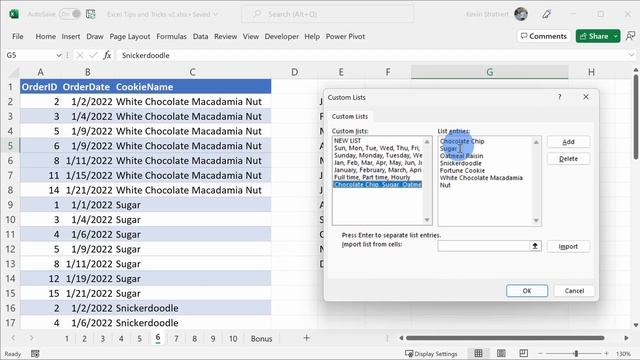
Task: Go to the Draw ribbon tab
Action: click(x=95, y=36)
